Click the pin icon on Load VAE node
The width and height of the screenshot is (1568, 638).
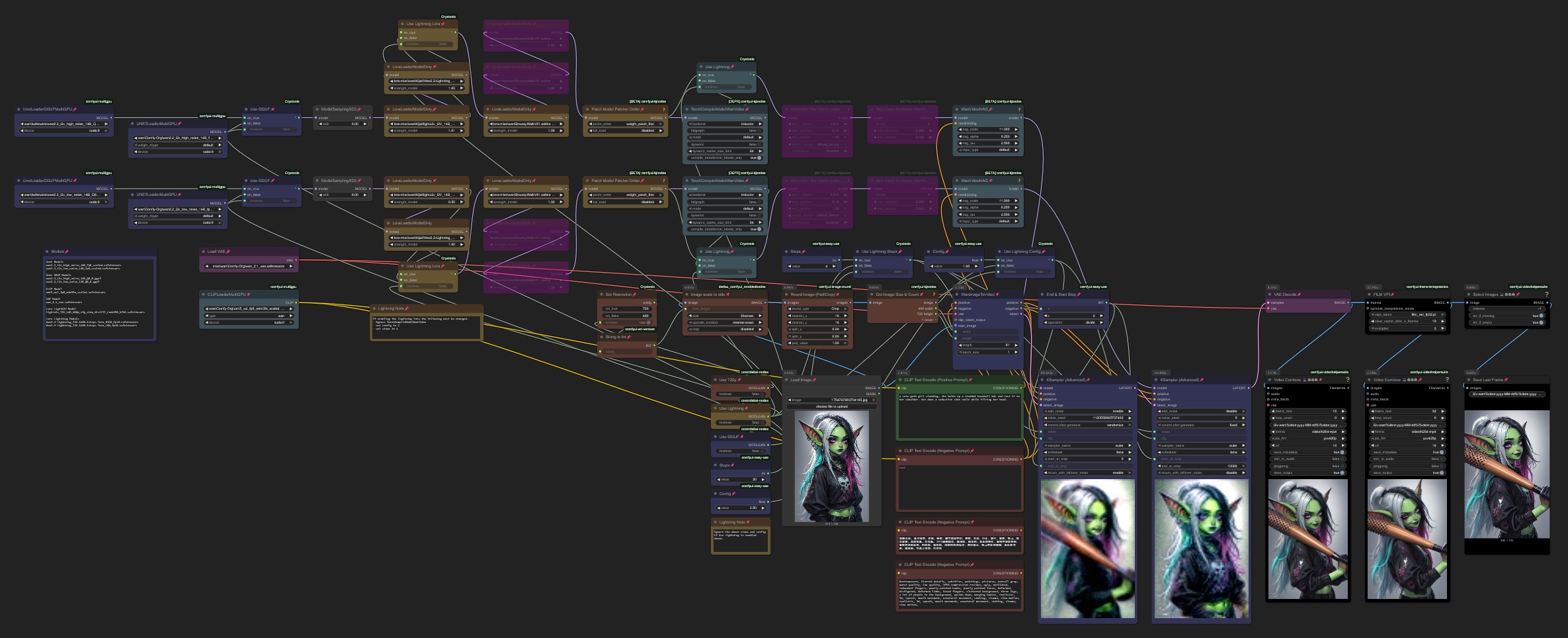tap(228, 251)
